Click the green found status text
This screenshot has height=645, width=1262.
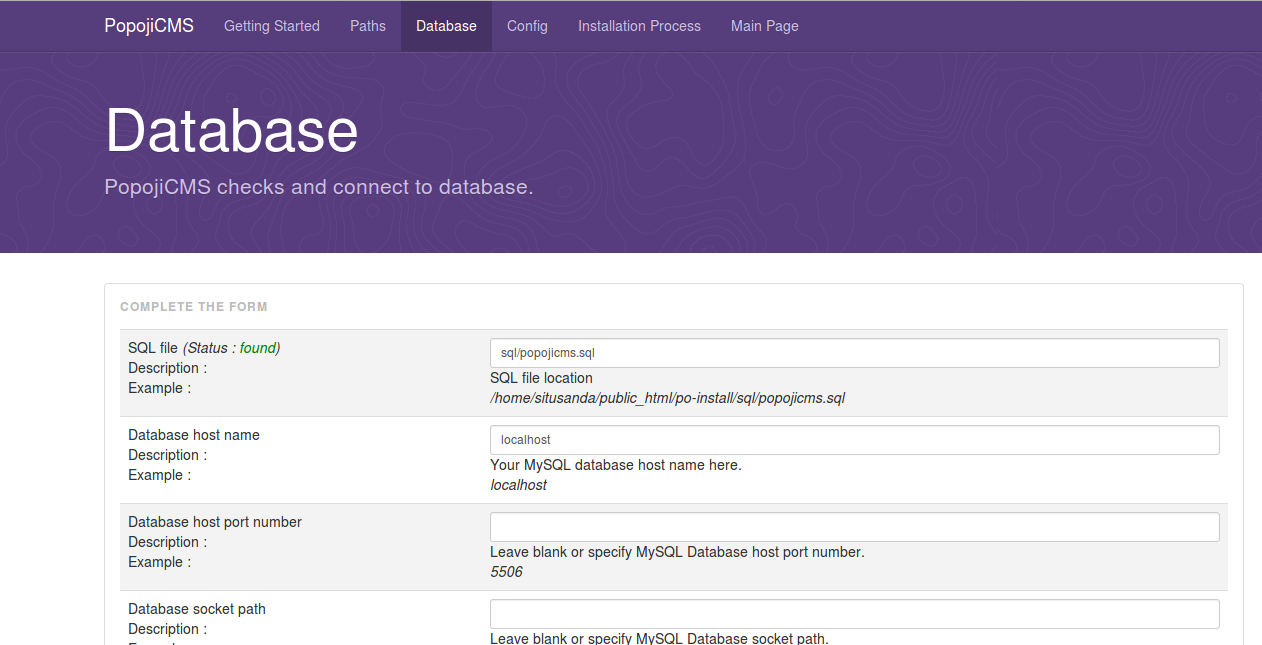click(258, 347)
